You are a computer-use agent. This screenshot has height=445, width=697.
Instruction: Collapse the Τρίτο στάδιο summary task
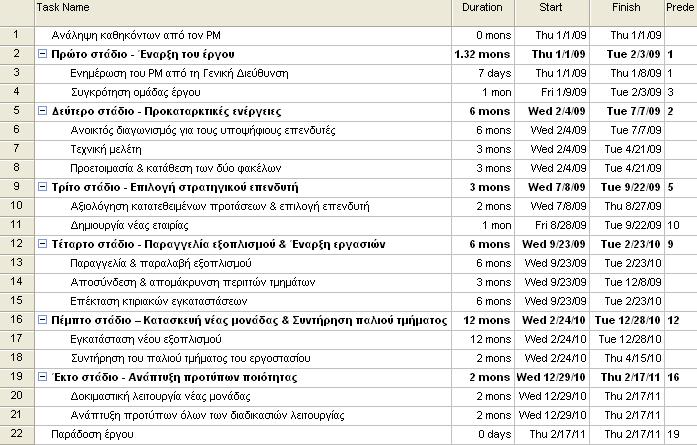click(42, 187)
